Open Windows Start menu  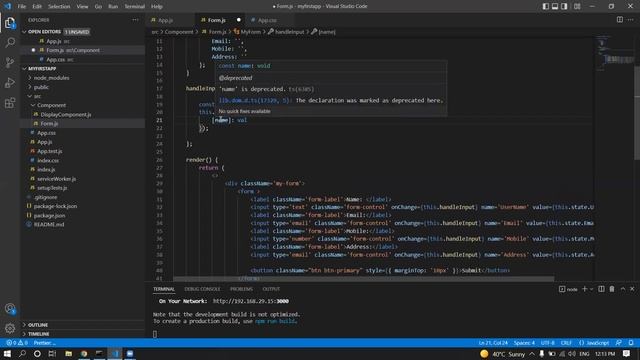coord(7,353)
